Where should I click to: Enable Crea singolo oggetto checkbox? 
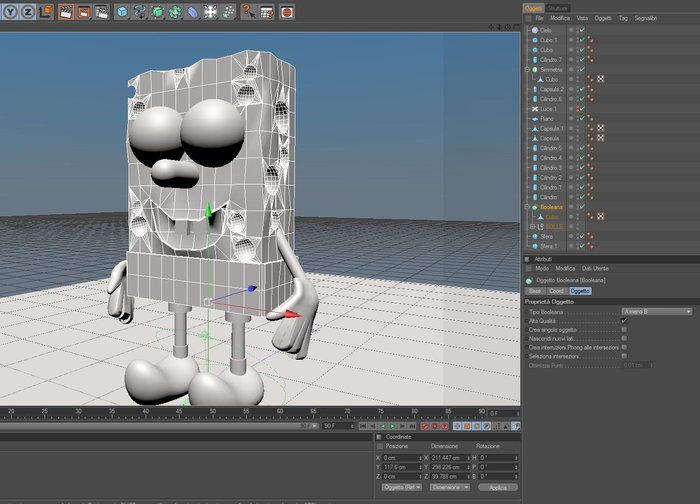point(624,329)
